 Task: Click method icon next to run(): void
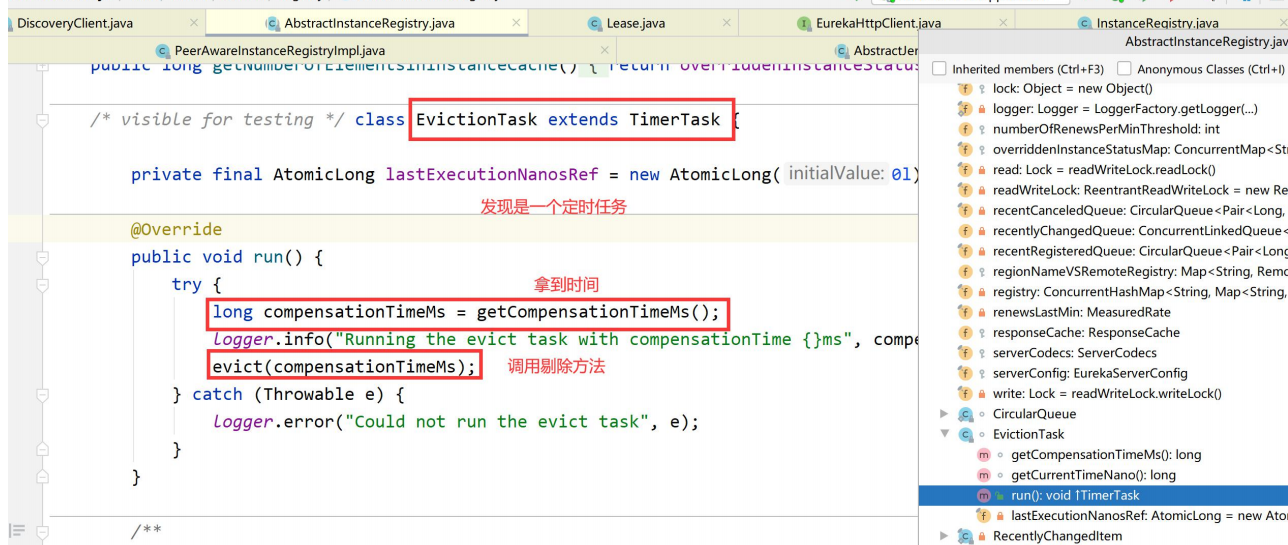983,495
